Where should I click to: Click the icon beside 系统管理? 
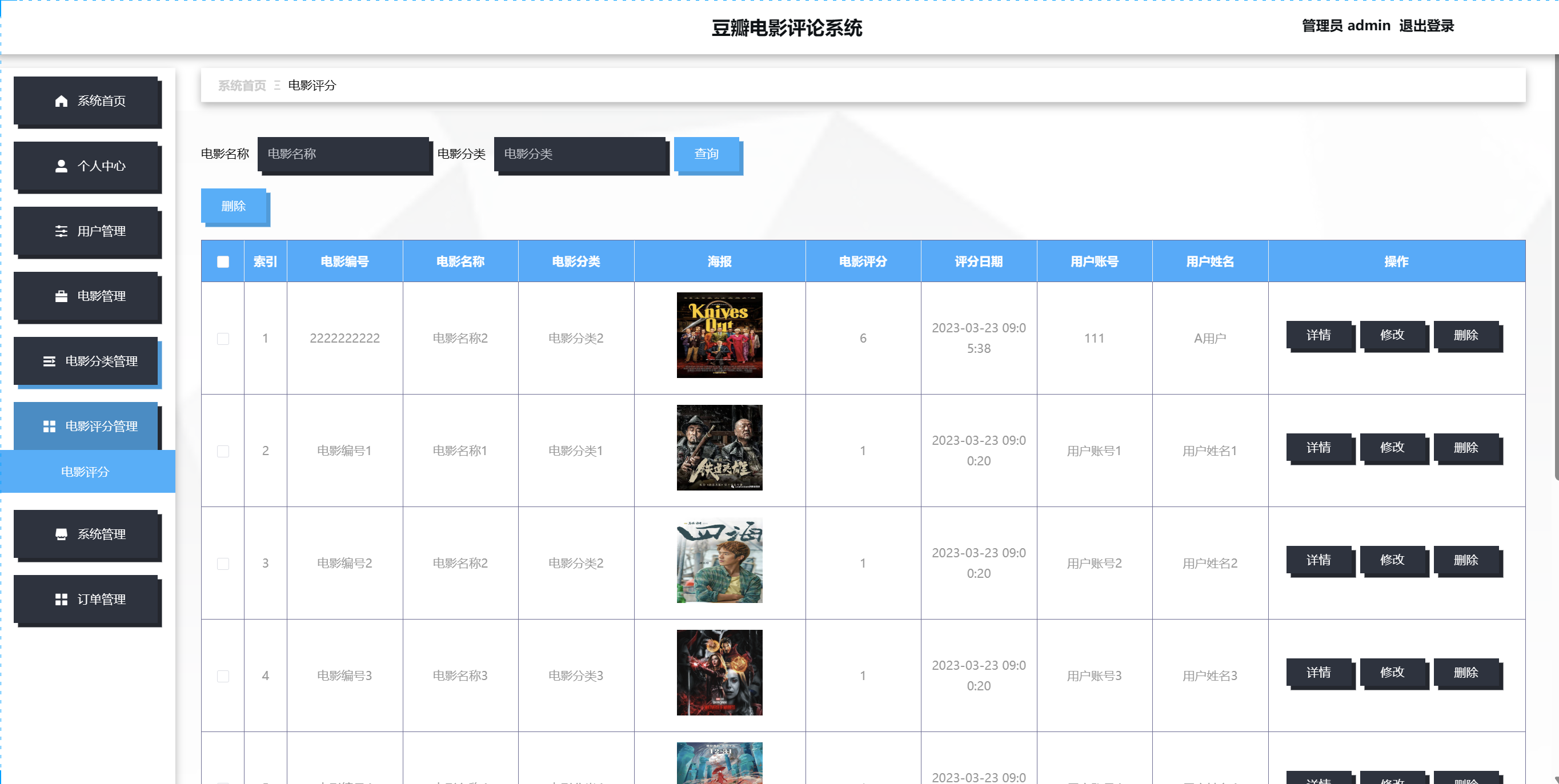[x=61, y=534]
